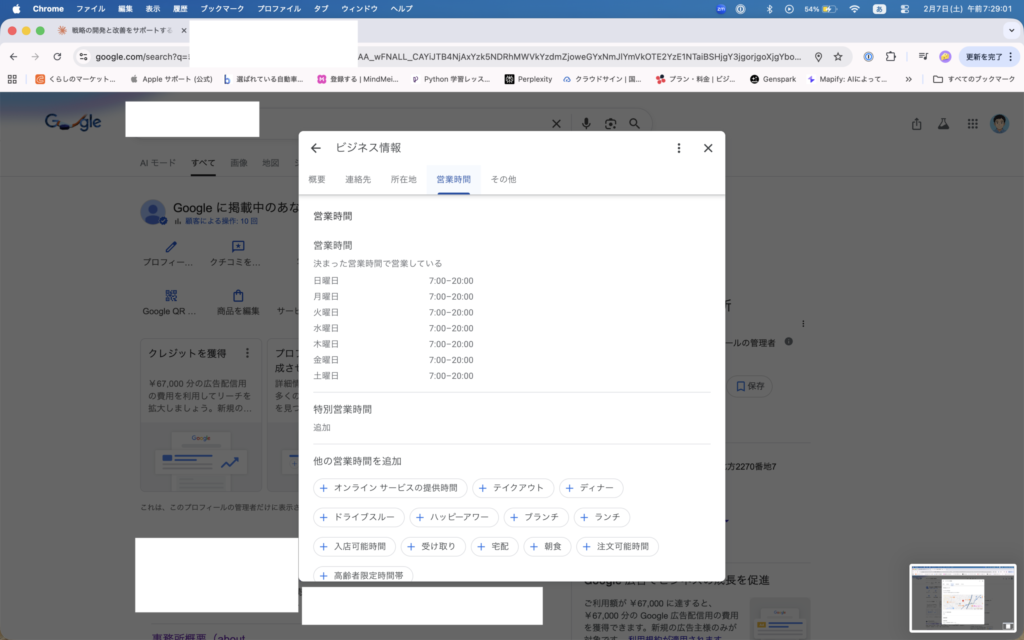Open the その他 tab
The width and height of the screenshot is (1024, 640).
click(503, 179)
